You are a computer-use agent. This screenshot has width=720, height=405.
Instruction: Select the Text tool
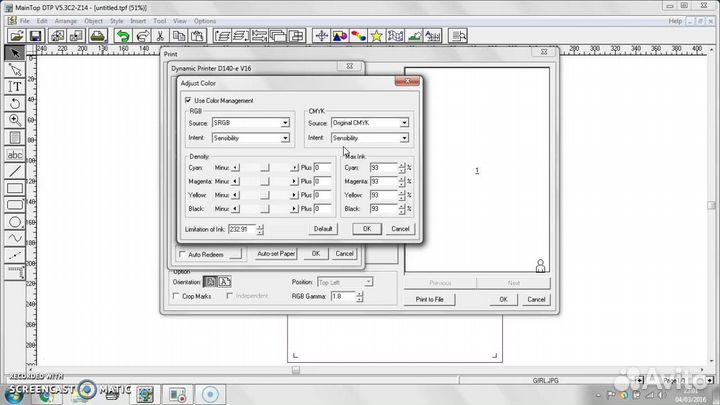(x=14, y=86)
